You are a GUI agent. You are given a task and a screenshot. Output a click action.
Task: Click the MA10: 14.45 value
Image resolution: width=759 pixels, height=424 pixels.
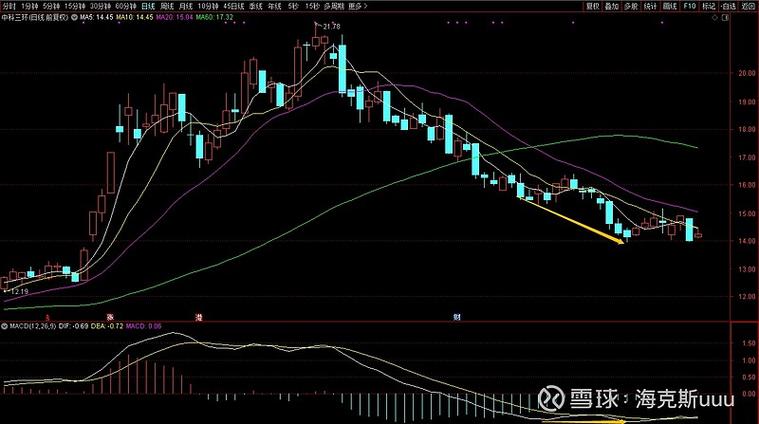coord(134,17)
